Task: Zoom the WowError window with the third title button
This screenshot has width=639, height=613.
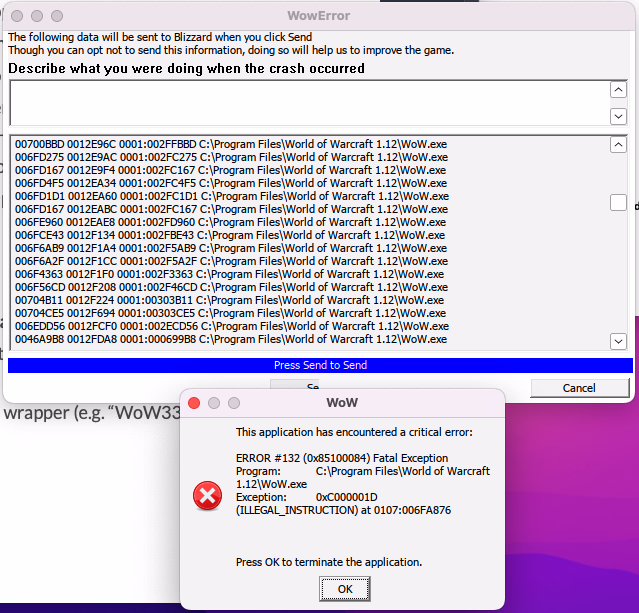Action: (57, 17)
